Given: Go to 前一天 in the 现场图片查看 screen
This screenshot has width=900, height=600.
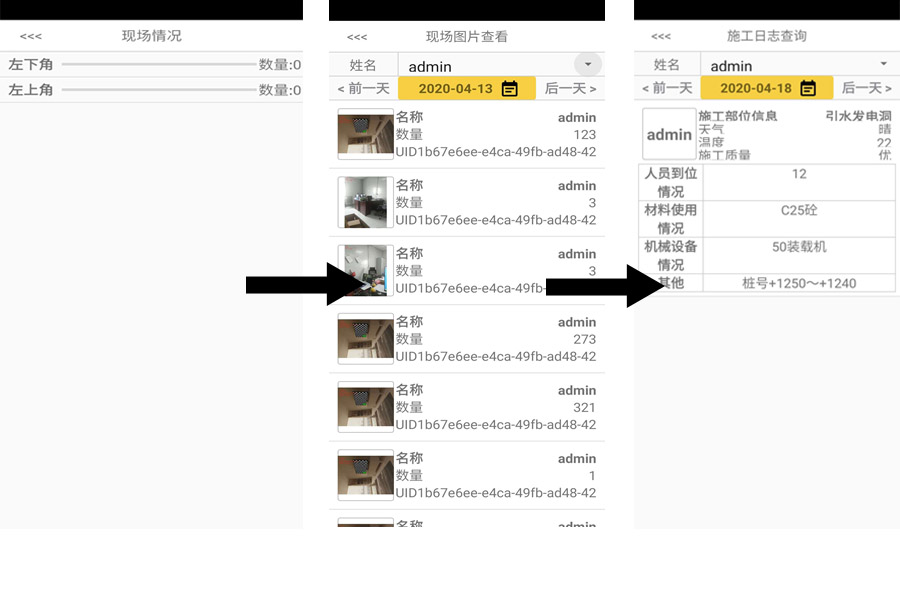Looking at the screenshot, I should click(x=364, y=89).
